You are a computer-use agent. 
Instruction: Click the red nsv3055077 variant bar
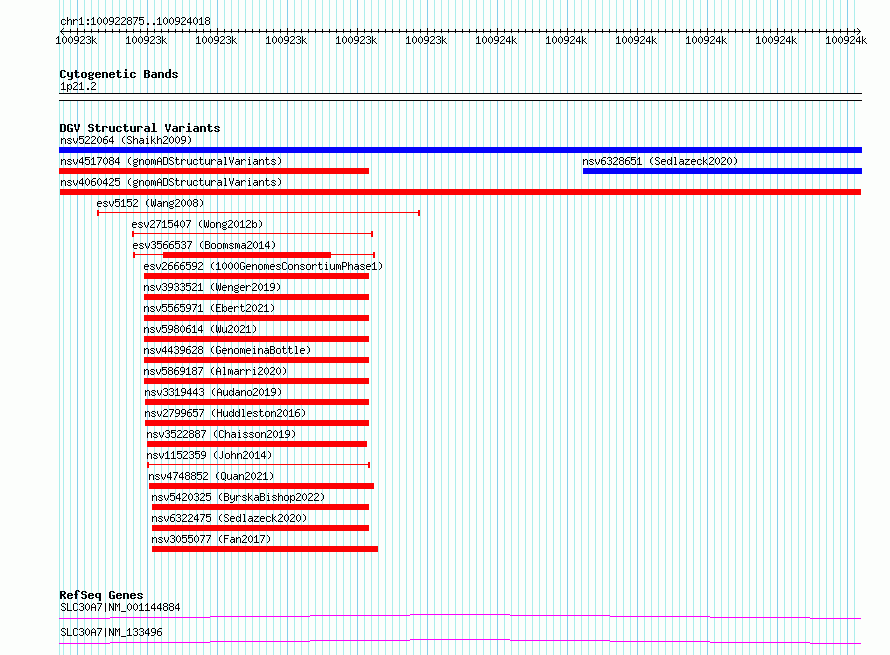point(265,549)
